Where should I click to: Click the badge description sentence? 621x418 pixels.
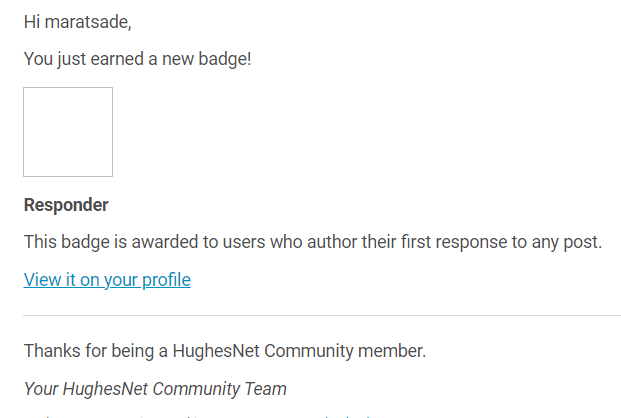pos(313,242)
